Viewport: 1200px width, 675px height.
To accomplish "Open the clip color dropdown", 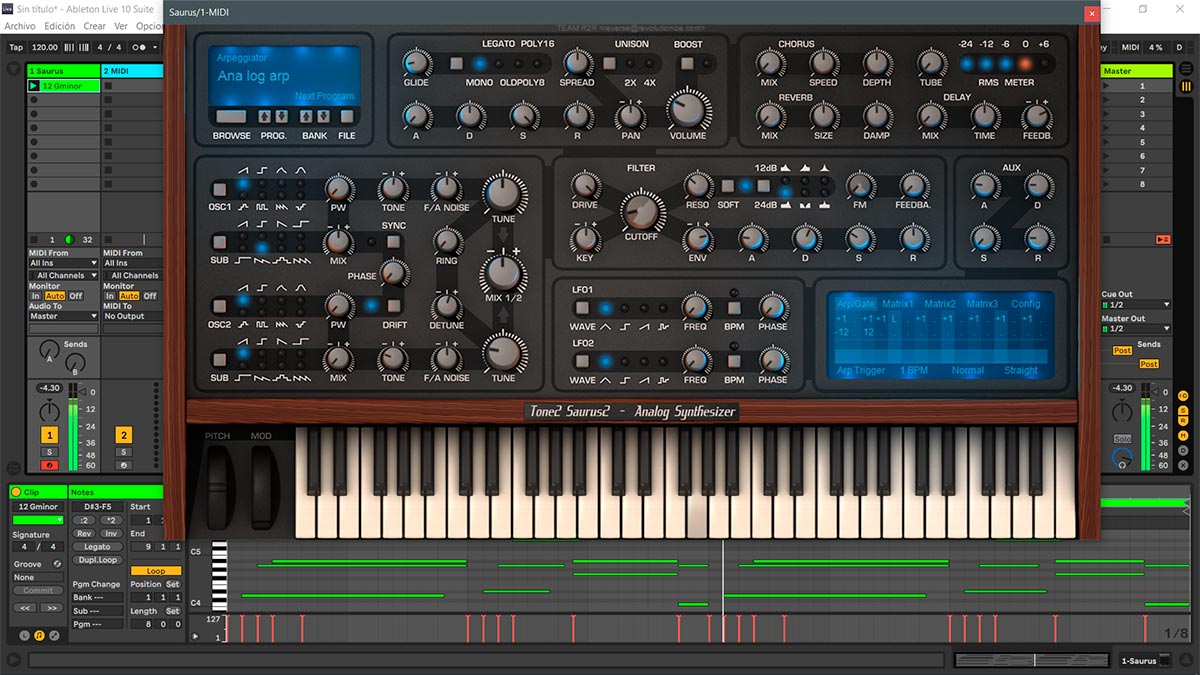I will (37, 520).
